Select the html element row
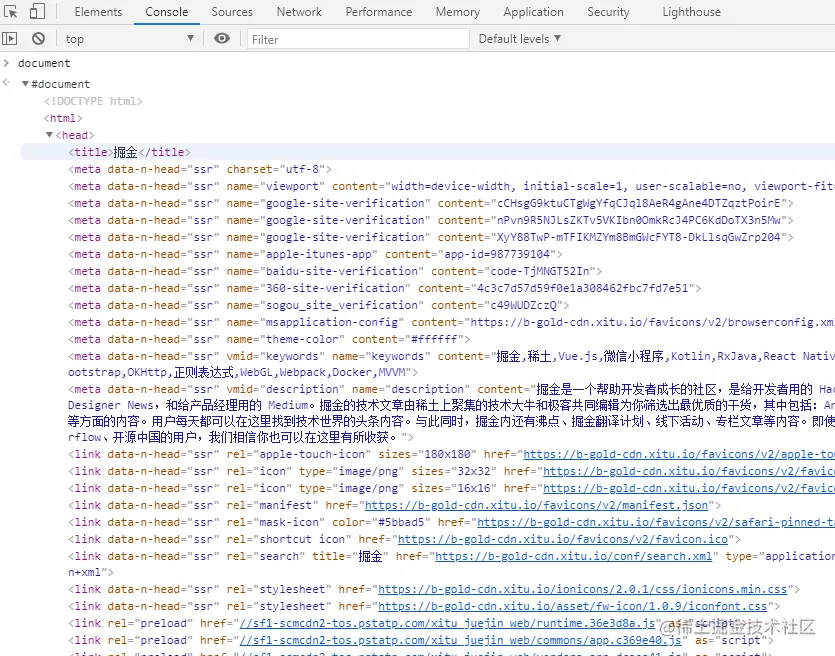Image resolution: width=835 pixels, height=656 pixels. click(x=63, y=118)
